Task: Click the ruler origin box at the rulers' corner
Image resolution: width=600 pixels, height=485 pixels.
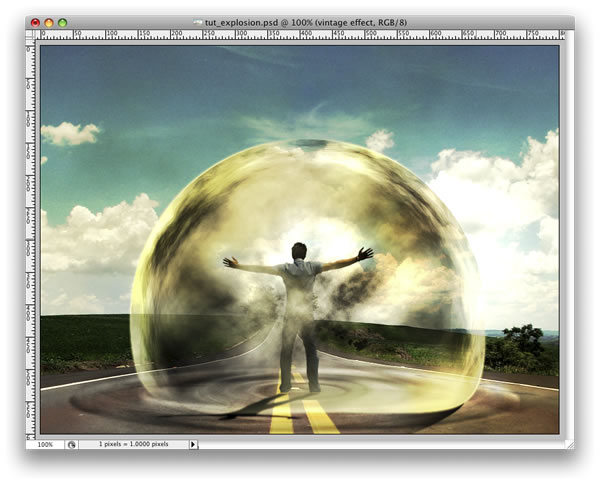Action: (x=30, y=35)
